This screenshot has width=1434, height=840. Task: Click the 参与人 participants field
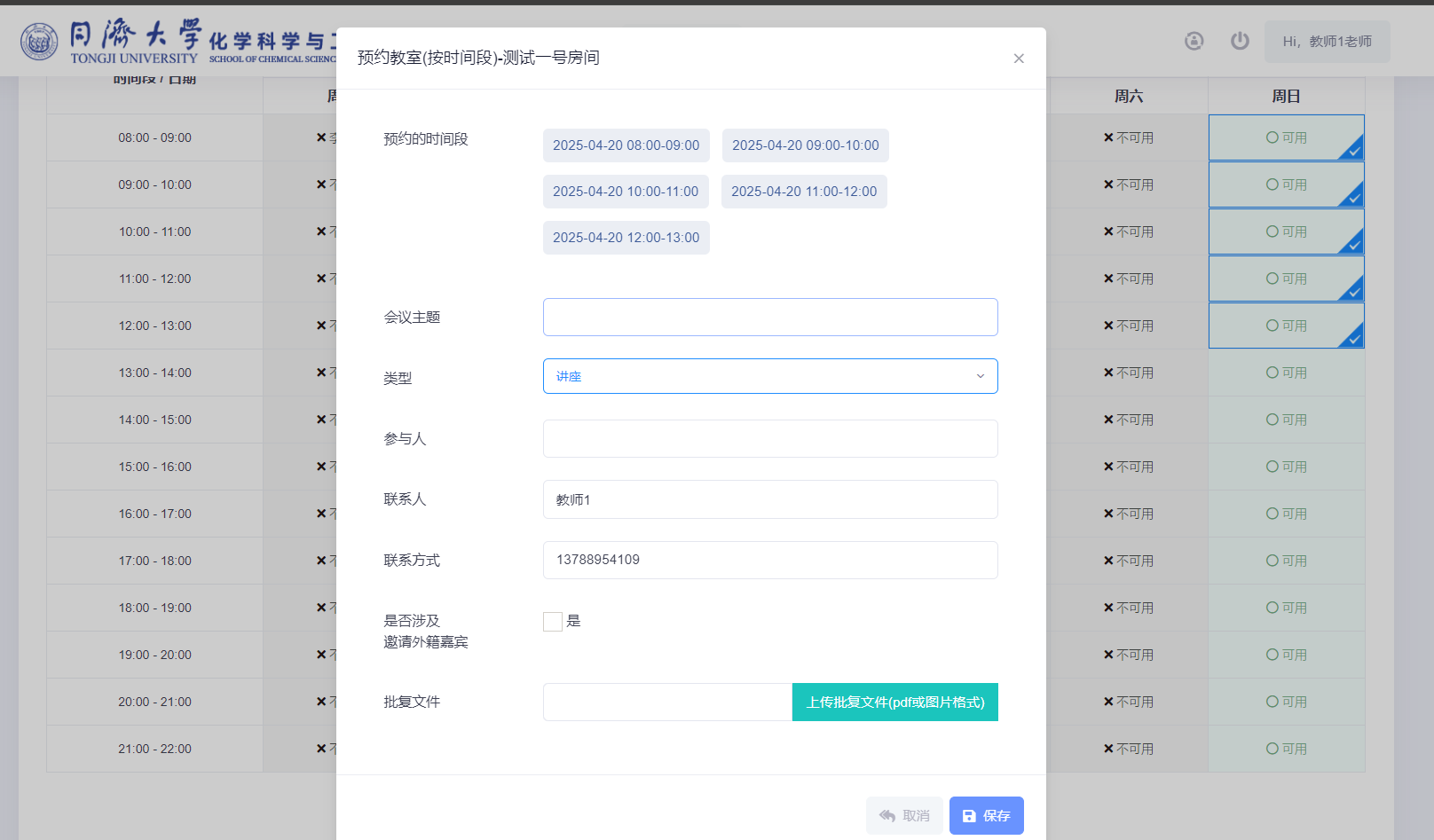click(769, 439)
